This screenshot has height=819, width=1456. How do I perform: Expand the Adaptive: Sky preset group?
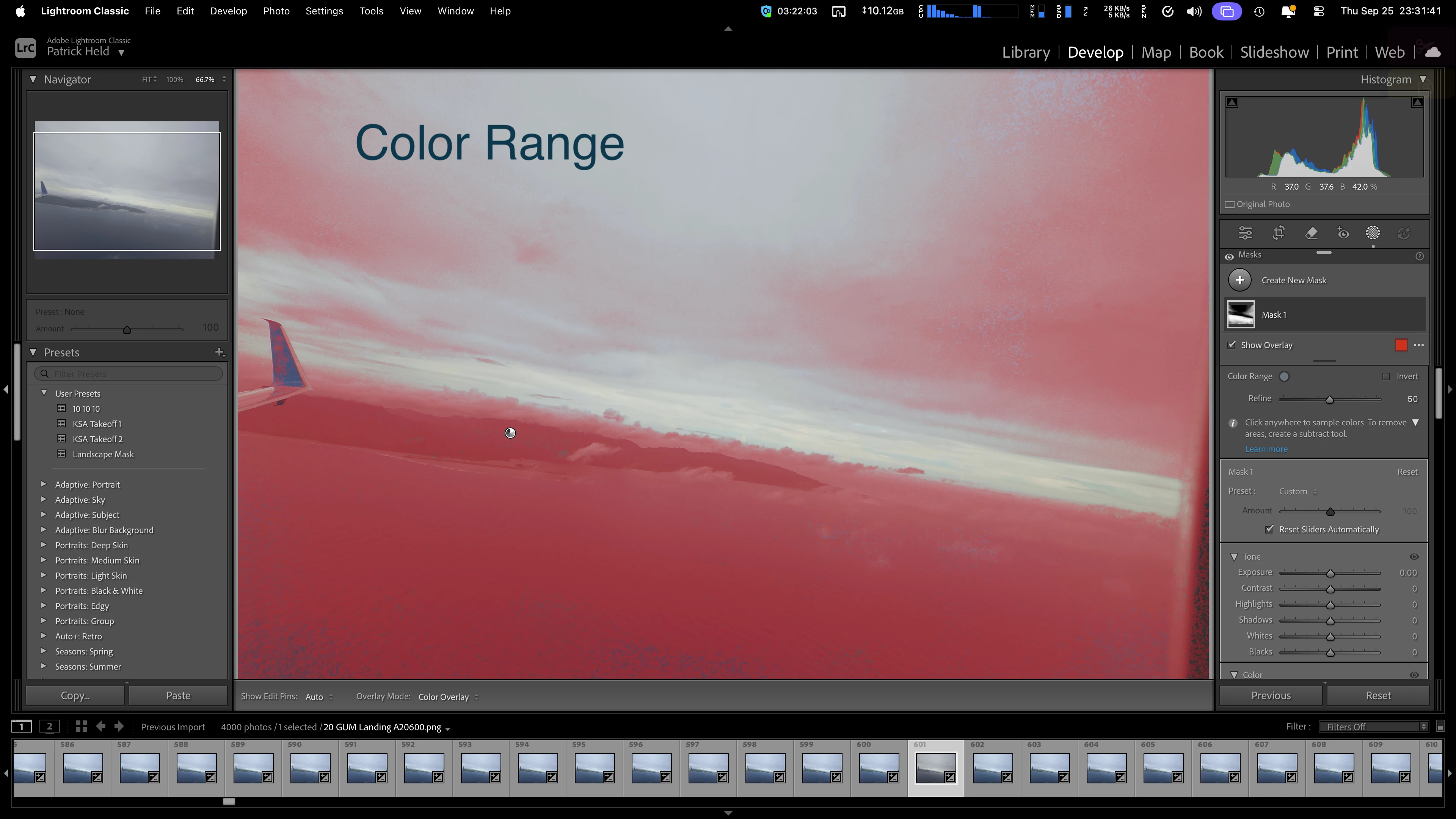coord(44,499)
